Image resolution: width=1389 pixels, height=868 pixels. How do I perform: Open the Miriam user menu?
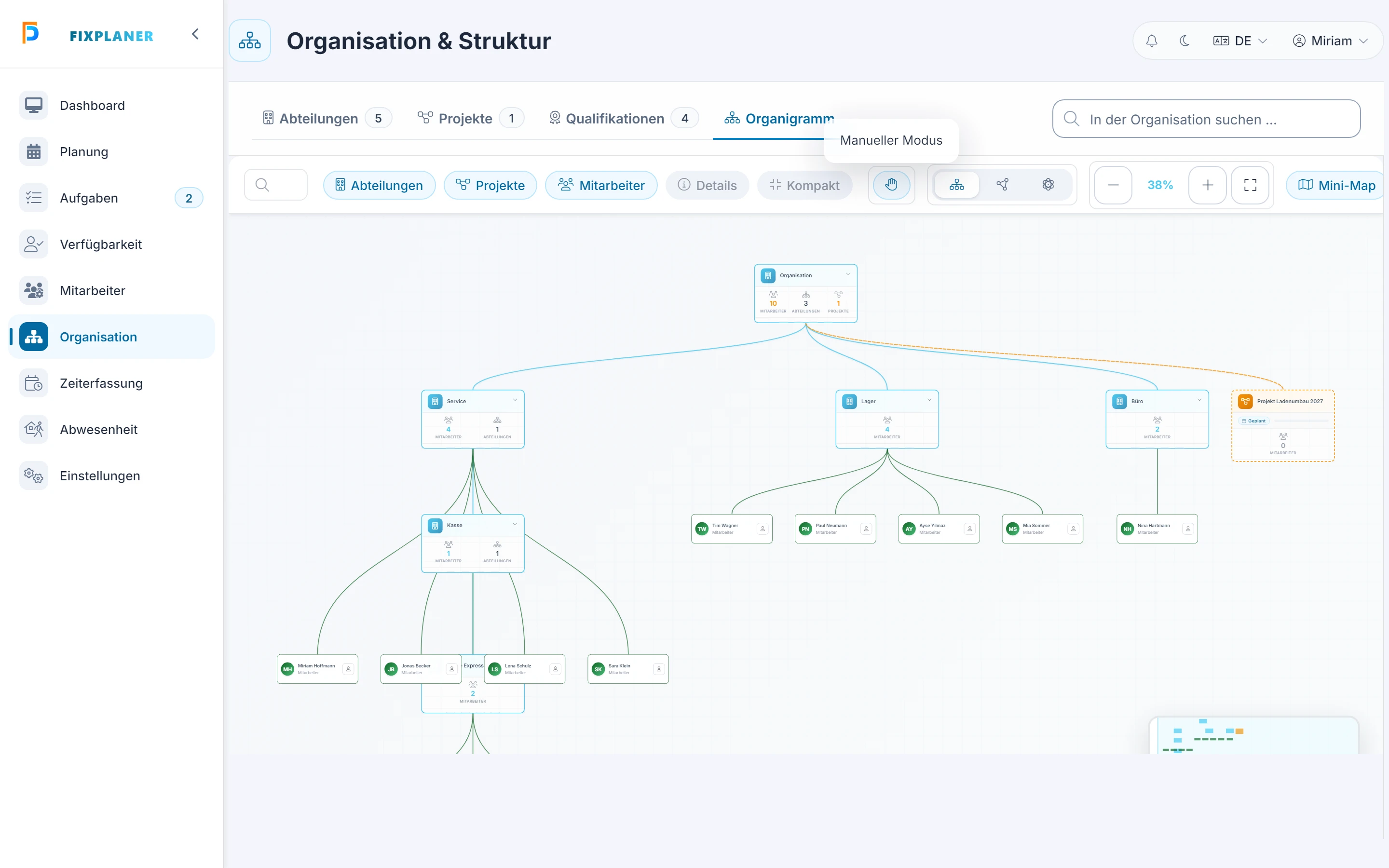[1330, 41]
